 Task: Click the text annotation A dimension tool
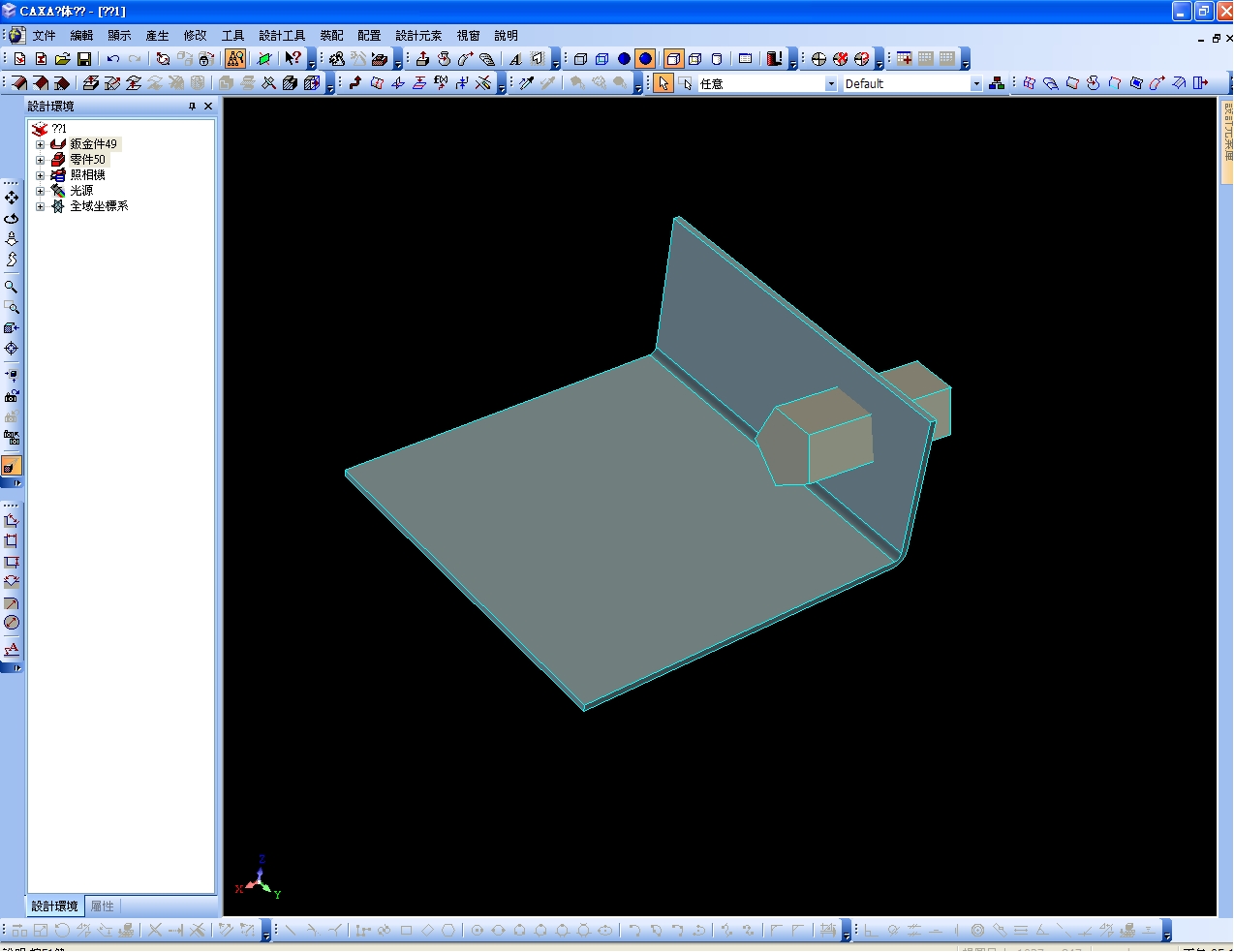[x=12, y=649]
